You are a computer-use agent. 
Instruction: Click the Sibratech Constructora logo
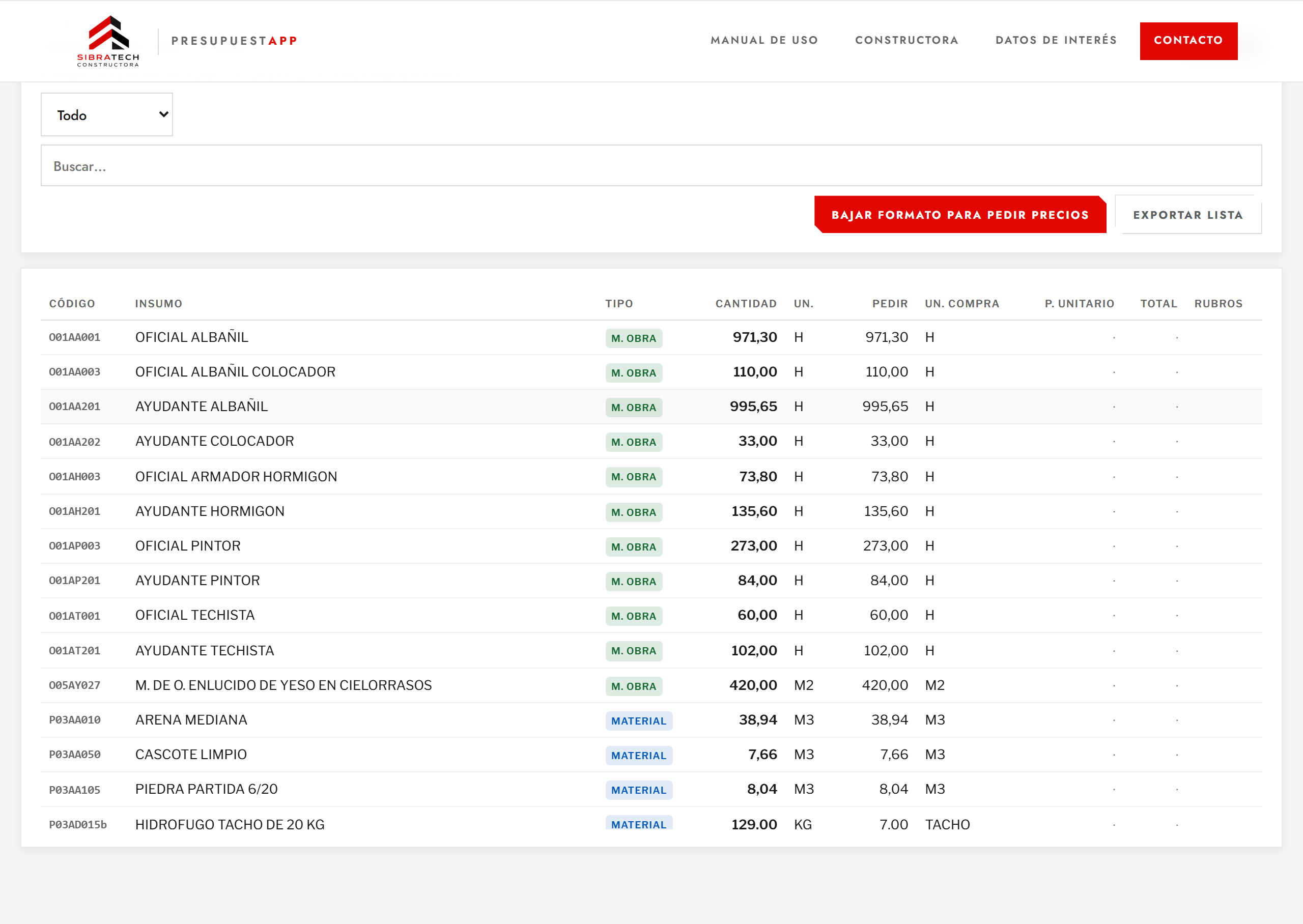(x=108, y=41)
